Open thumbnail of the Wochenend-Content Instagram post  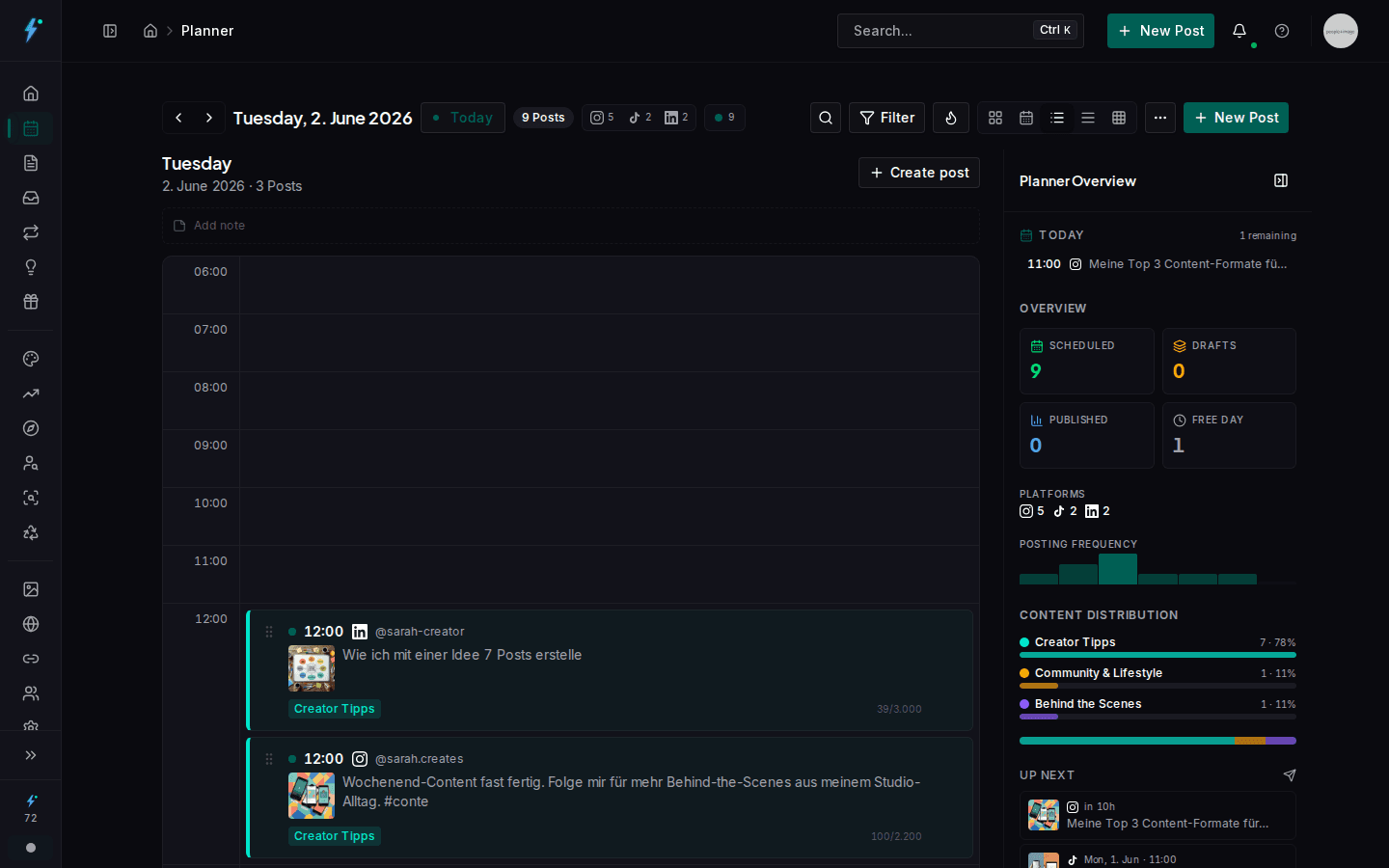point(312,796)
